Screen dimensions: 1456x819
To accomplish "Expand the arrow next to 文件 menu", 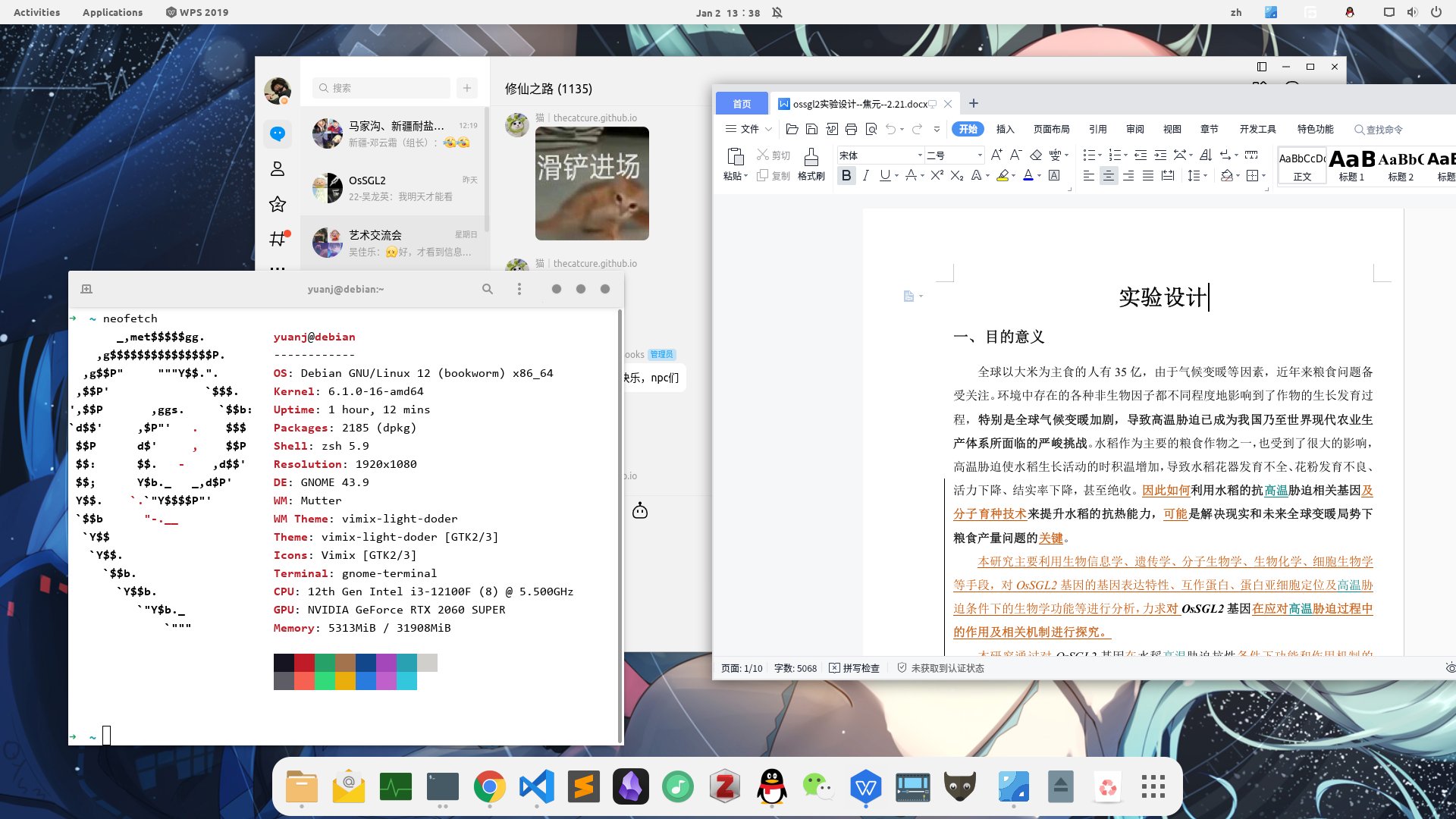I will click(x=768, y=129).
